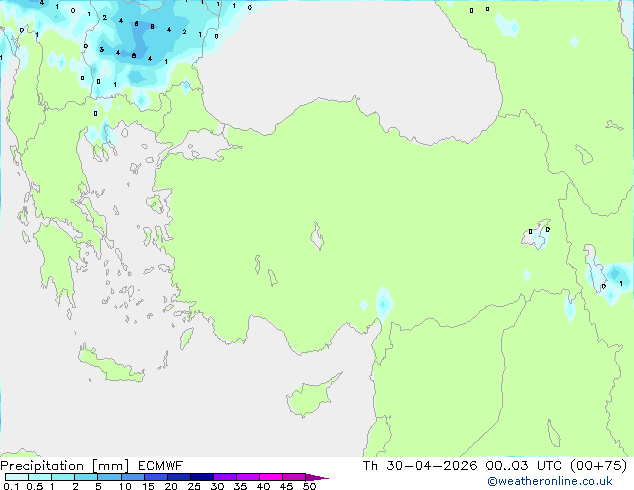Click Lake Van with the two 0 values
The image size is (634, 490).
537,235
